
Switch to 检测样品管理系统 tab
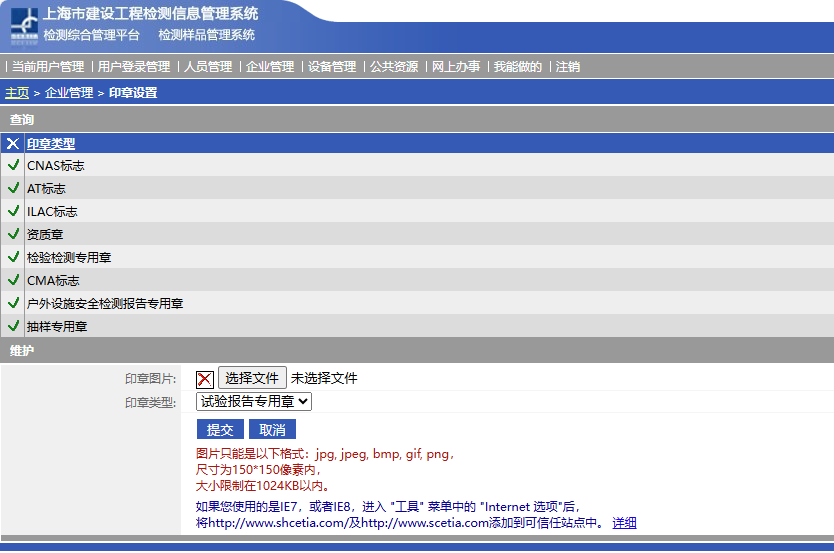tap(206, 35)
